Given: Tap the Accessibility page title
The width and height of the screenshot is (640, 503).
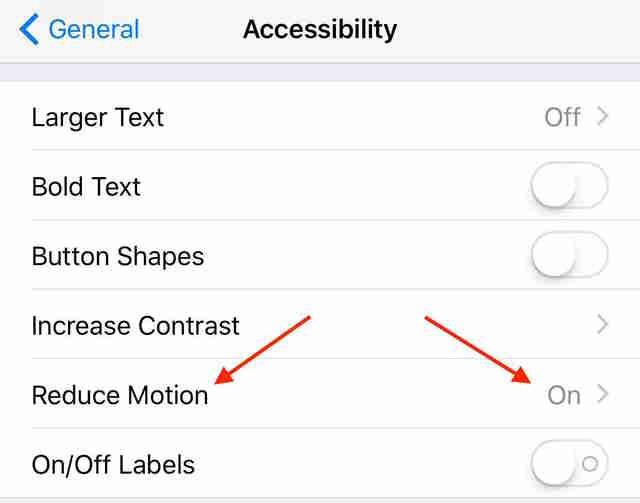Looking at the screenshot, I should click(320, 30).
